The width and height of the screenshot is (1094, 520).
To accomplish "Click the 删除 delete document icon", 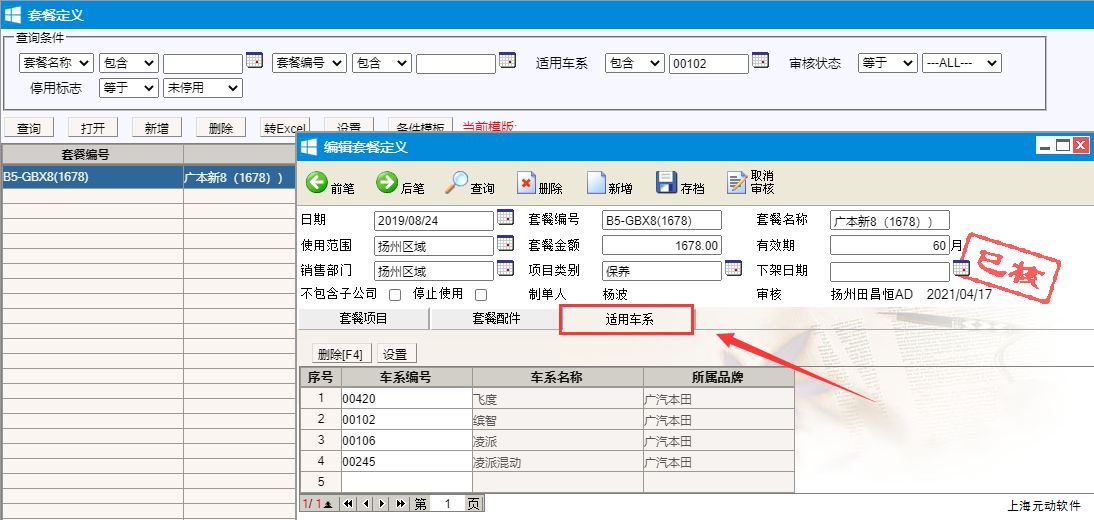I will point(526,183).
